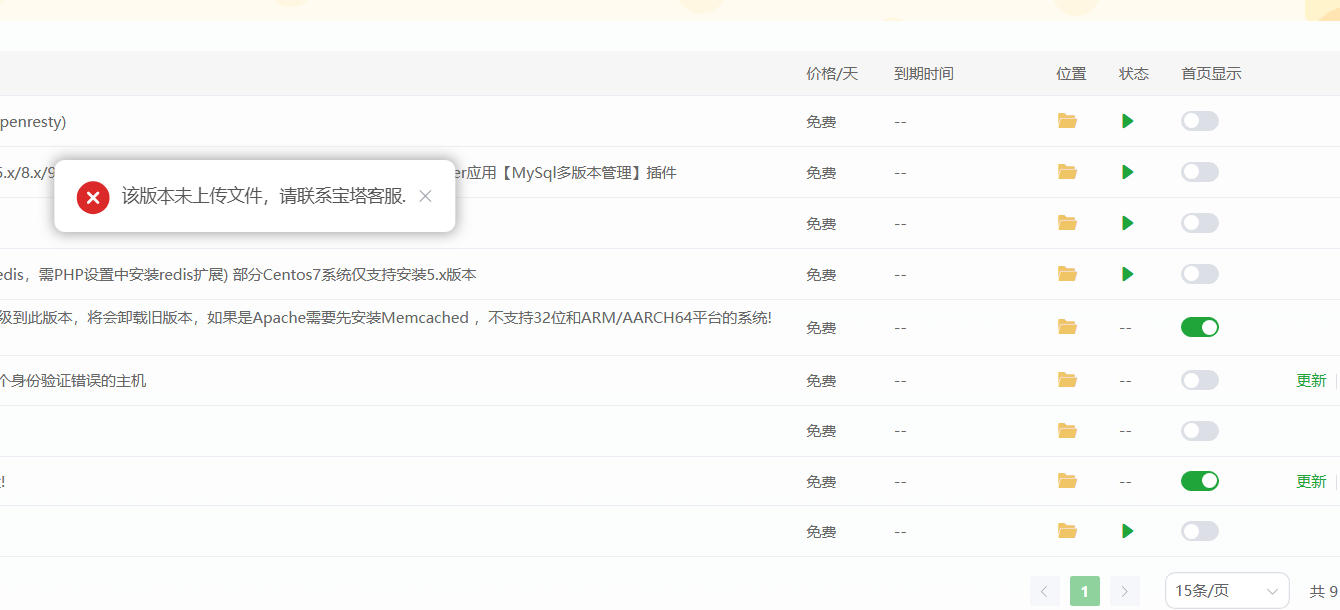1340x610 pixels.
Task: Click 免费 price in the Memcached row
Action: pos(821,327)
